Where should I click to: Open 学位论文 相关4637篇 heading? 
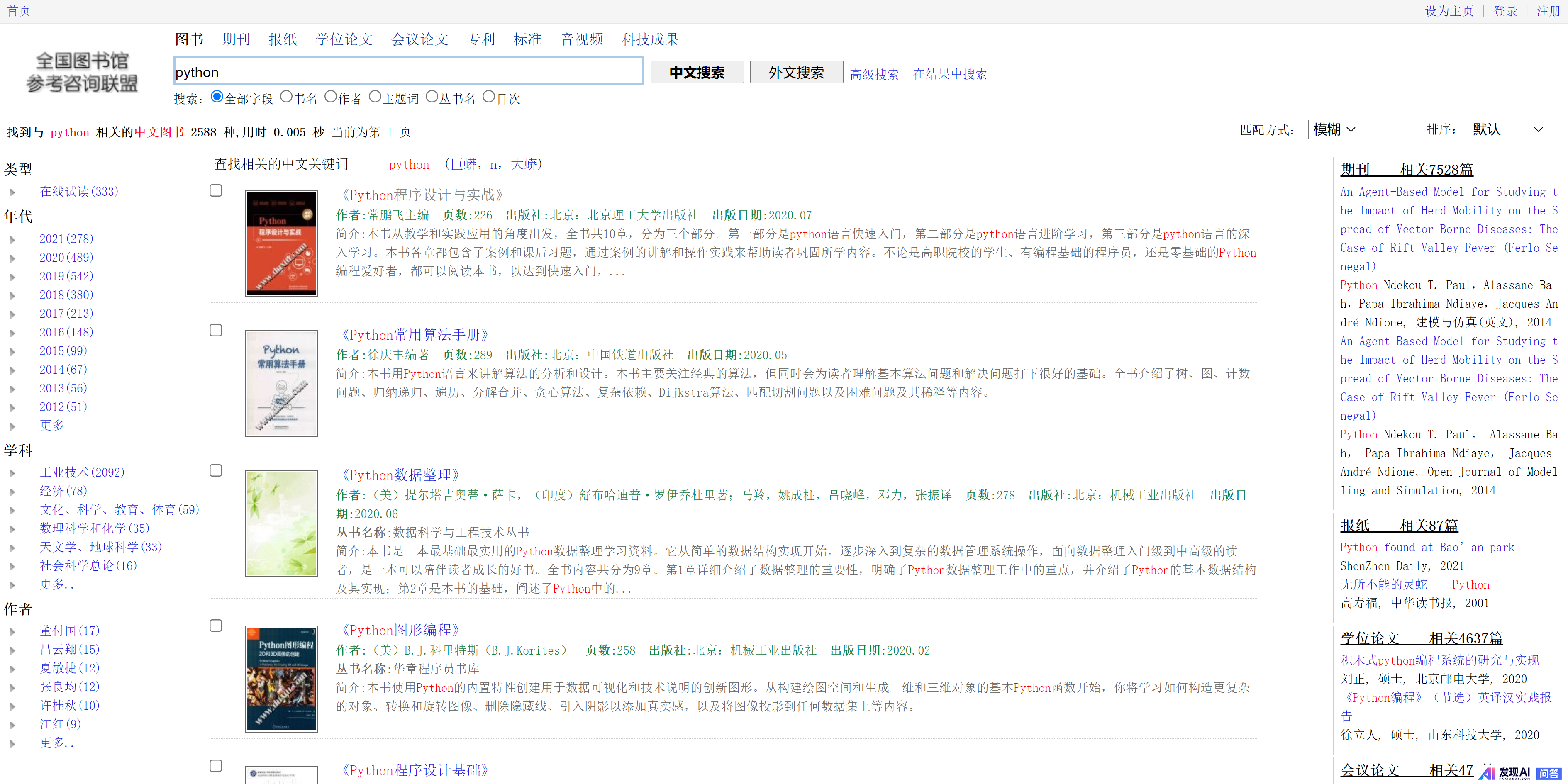click(1421, 638)
